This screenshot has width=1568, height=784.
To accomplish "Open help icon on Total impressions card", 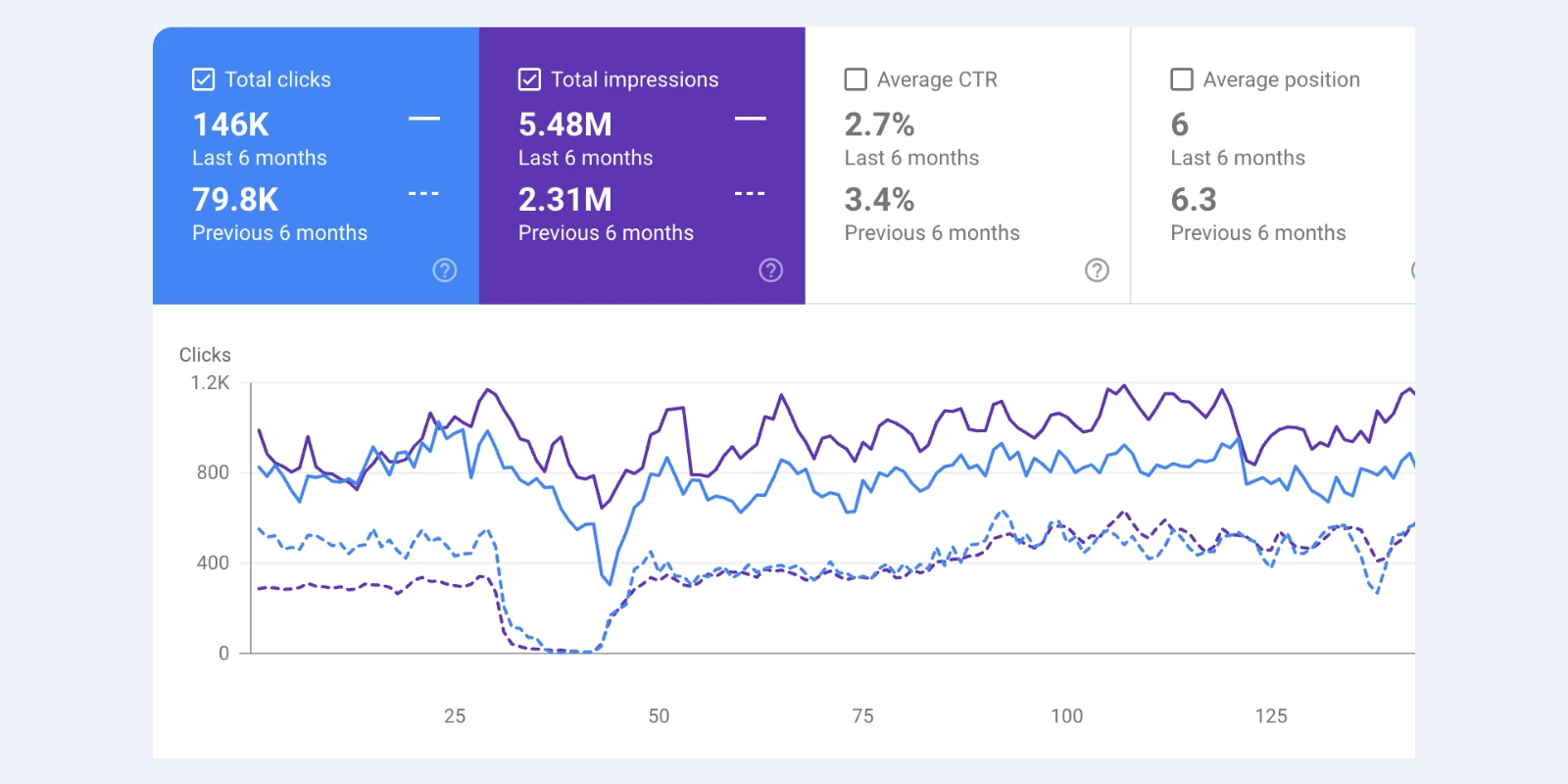I will click(x=771, y=270).
